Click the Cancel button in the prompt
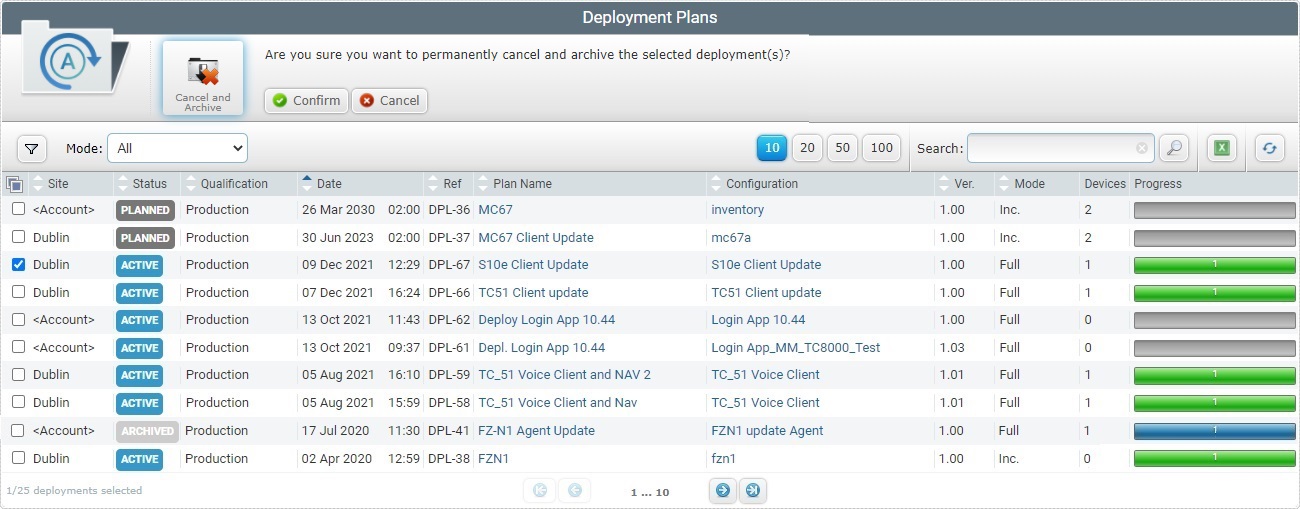 (x=389, y=100)
